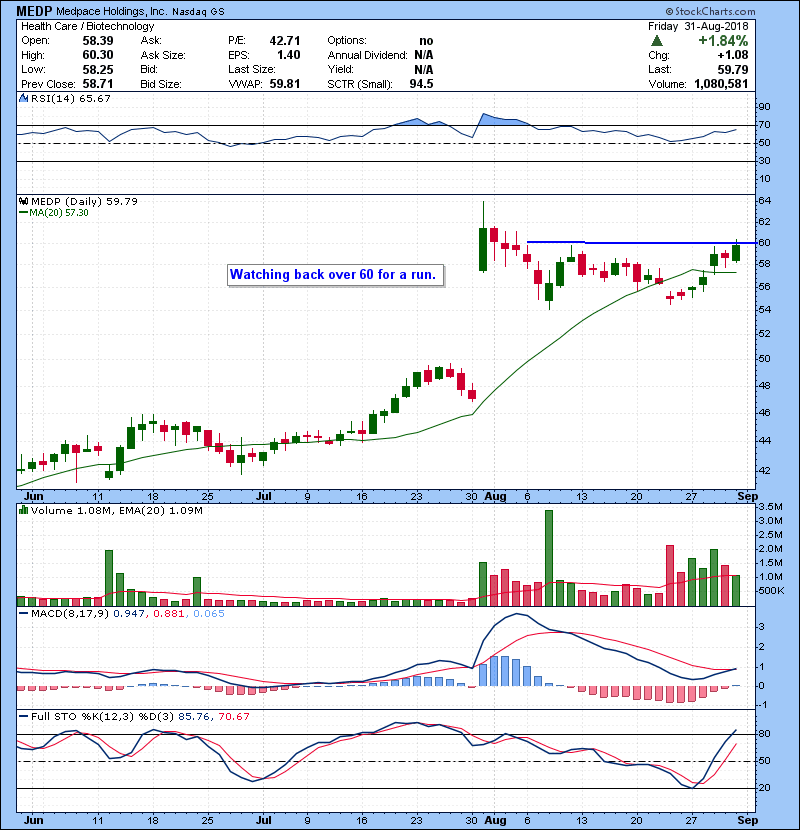Click the Open value 58.39

(97, 41)
